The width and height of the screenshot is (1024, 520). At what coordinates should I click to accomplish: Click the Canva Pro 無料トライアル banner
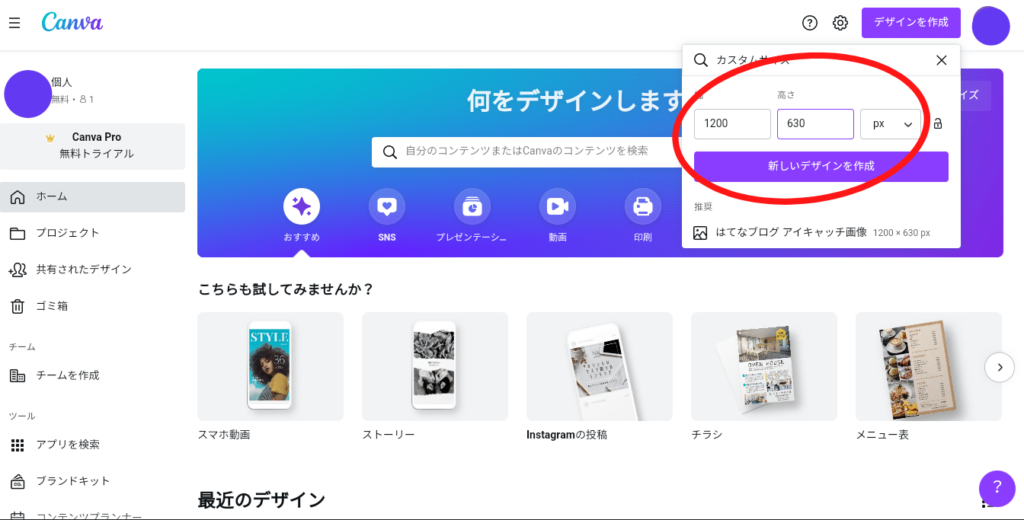tap(92, 146)
